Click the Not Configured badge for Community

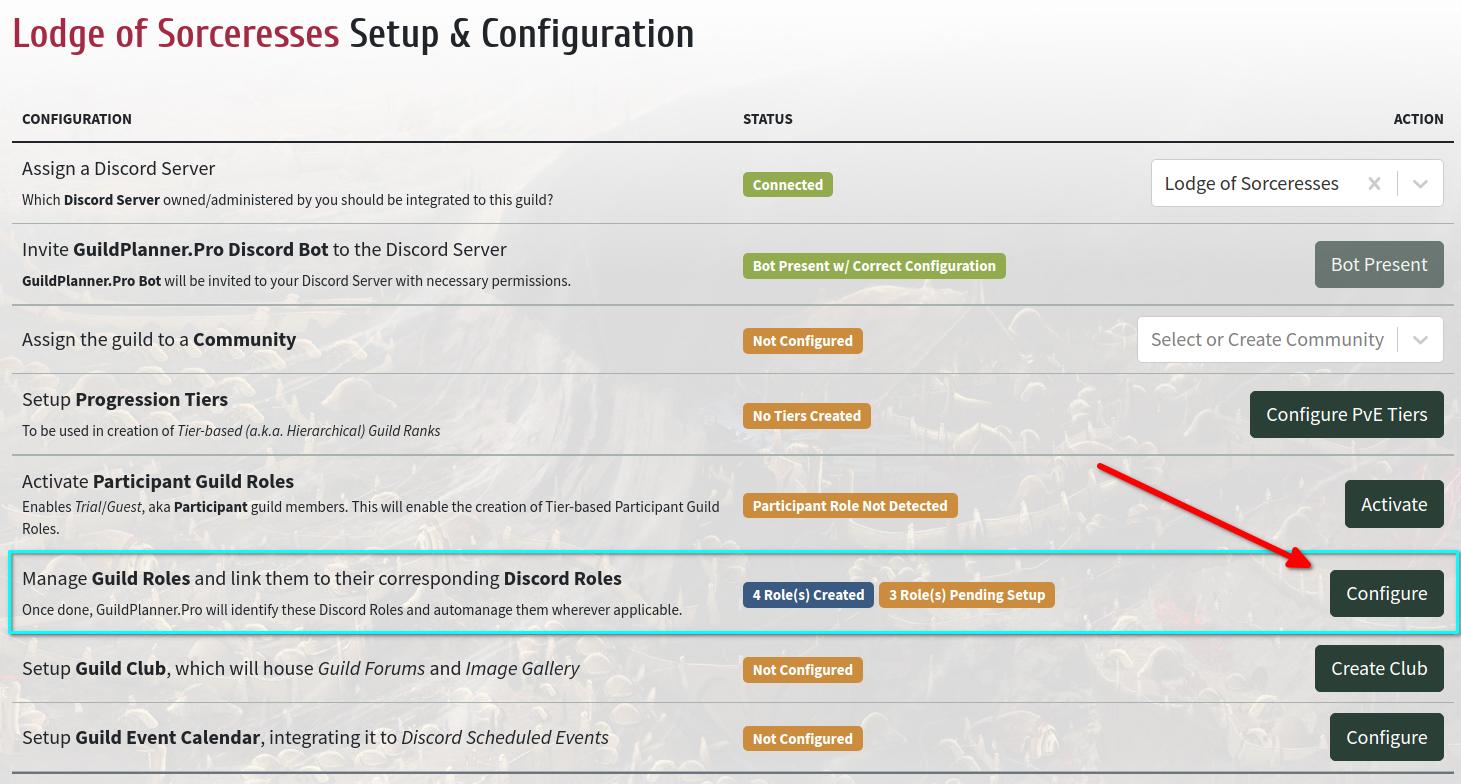point(802,341)
